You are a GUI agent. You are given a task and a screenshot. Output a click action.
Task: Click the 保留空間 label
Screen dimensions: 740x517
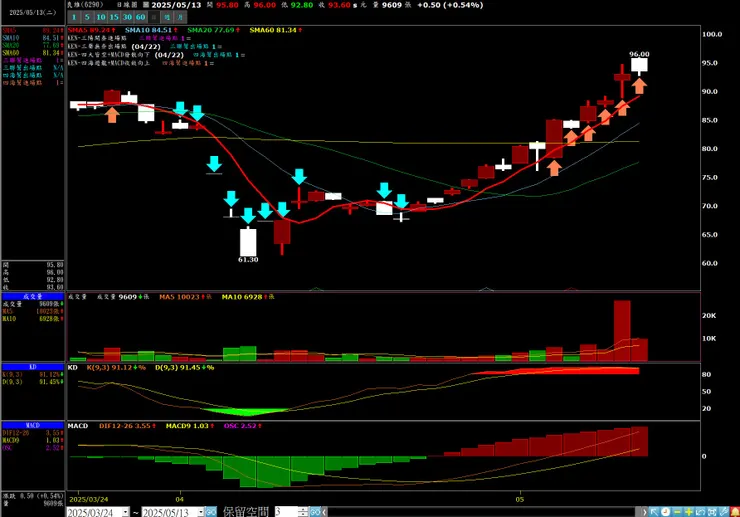pos(245,512)
